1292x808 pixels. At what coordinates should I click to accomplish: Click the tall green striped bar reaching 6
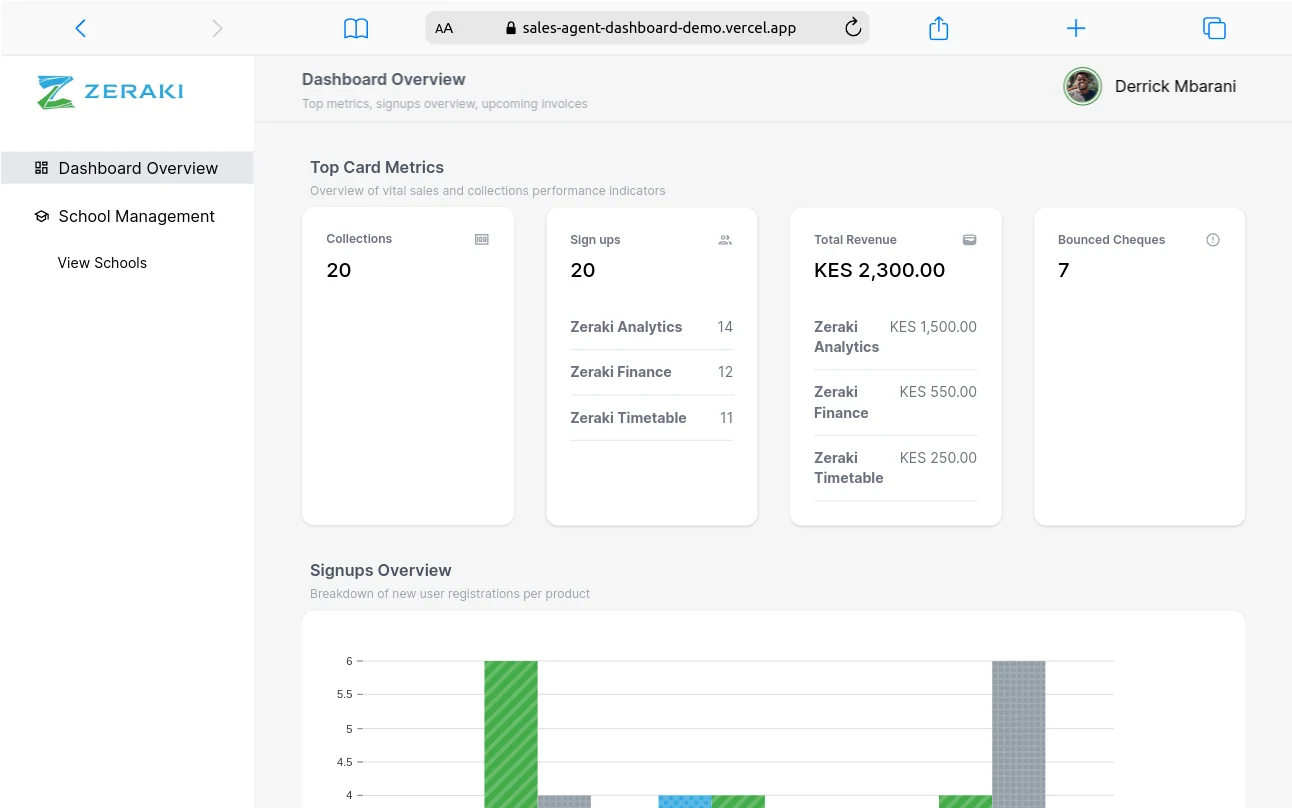click(511, 734)
